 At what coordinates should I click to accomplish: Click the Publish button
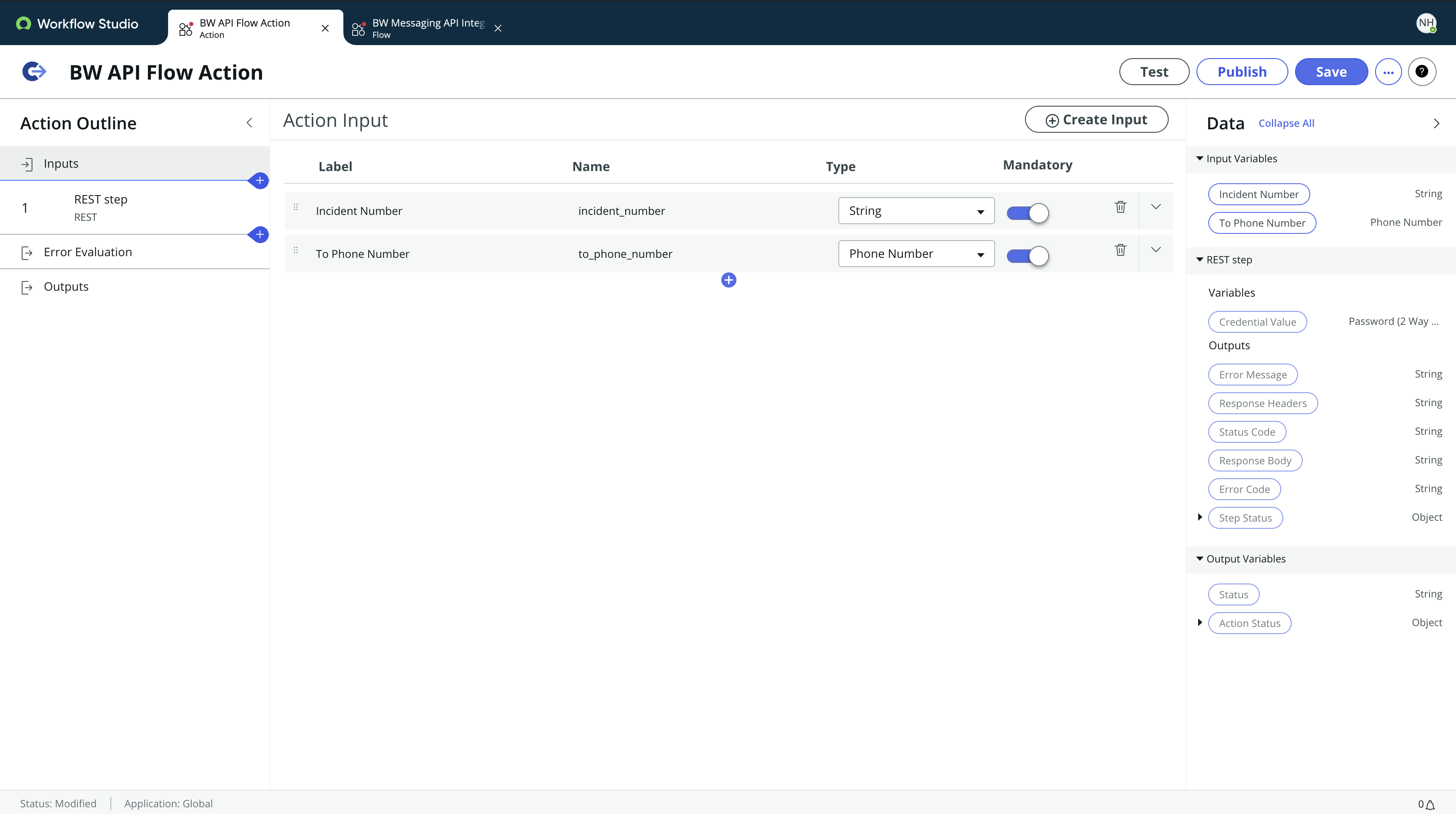(1242, 72)
